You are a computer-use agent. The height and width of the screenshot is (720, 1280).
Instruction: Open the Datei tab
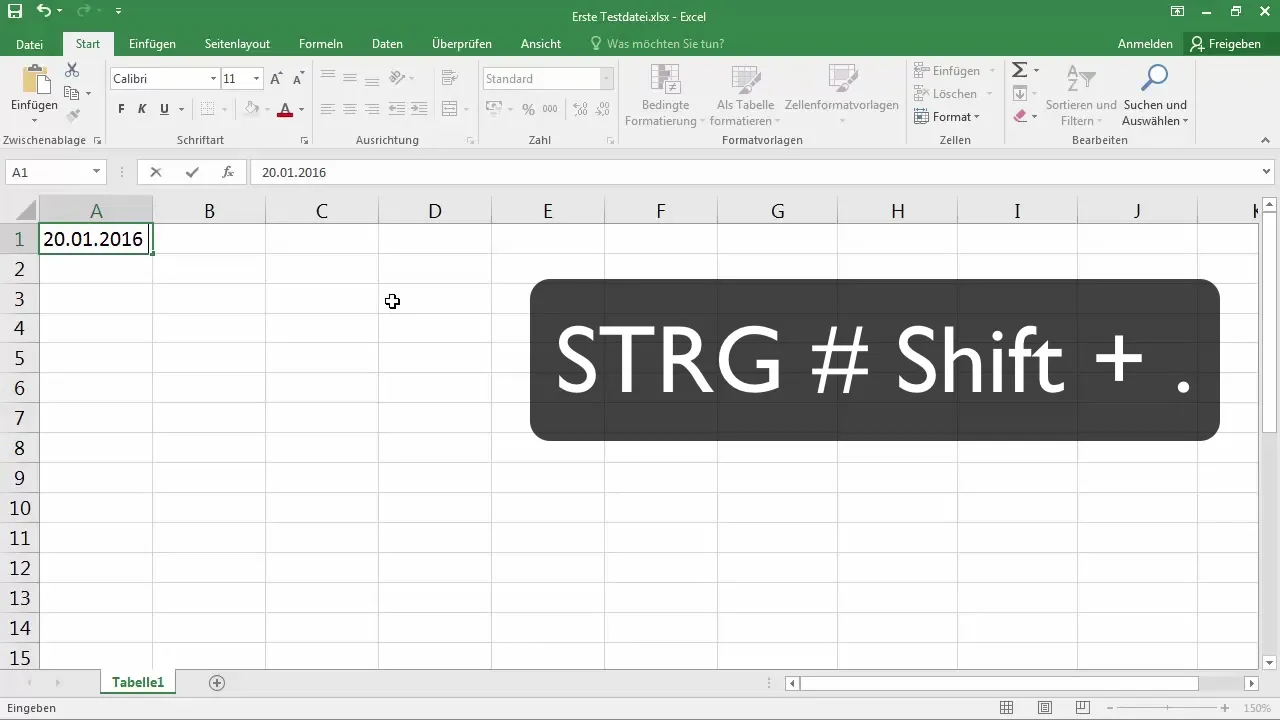pyautogui.click(x=30, y=44)
